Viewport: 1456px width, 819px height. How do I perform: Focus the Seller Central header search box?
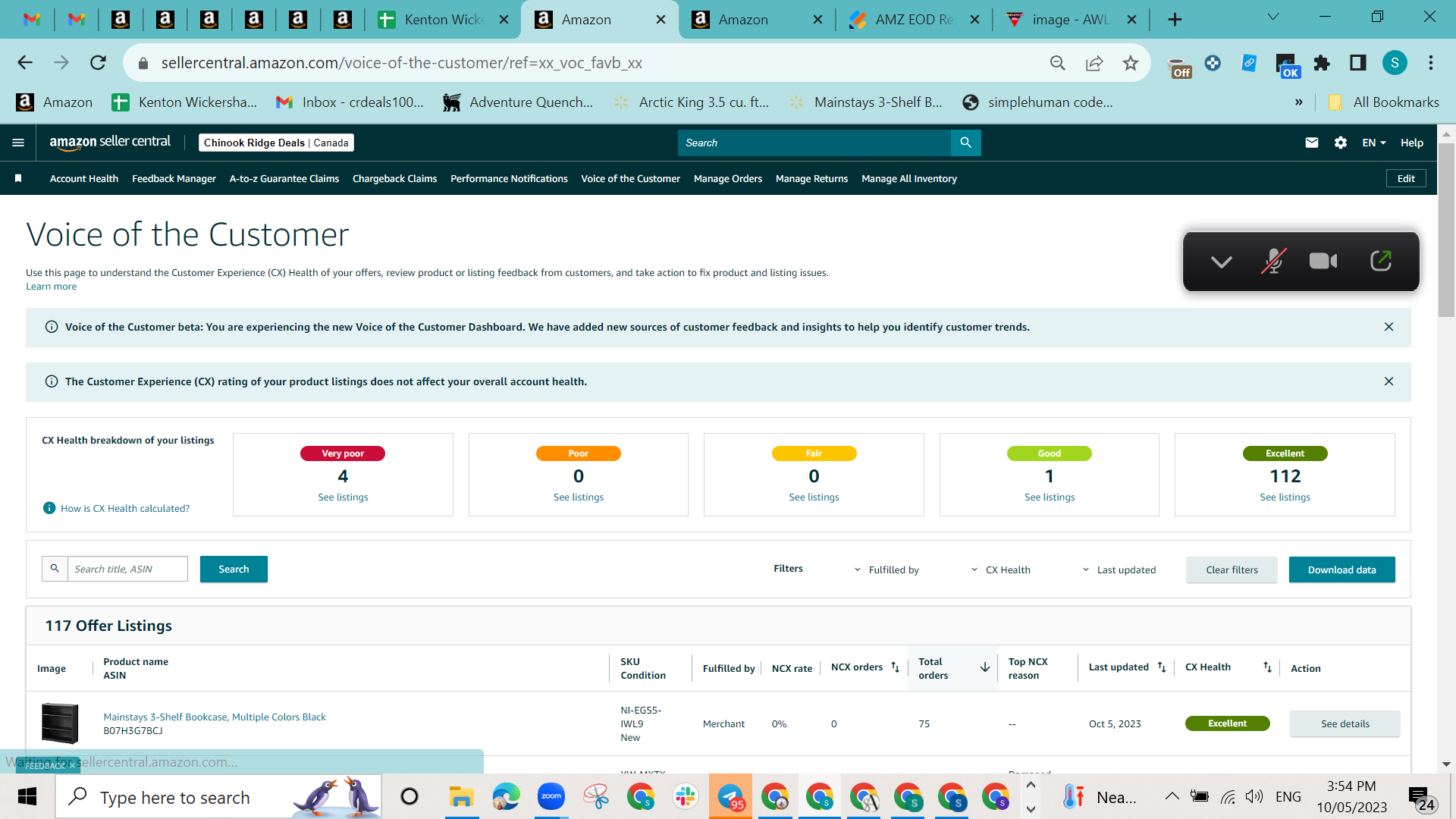point(814,143)
